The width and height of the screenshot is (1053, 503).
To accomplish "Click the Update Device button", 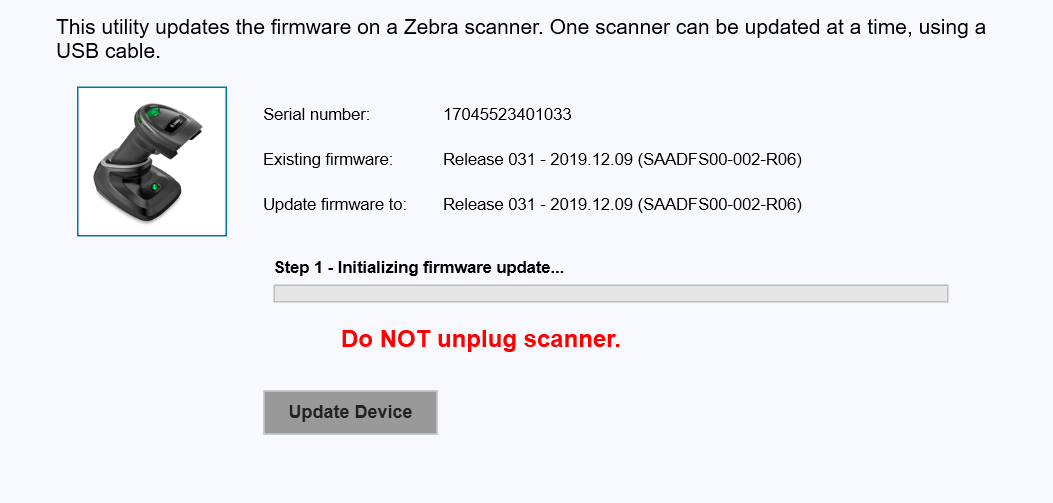I will click(350, 412).
